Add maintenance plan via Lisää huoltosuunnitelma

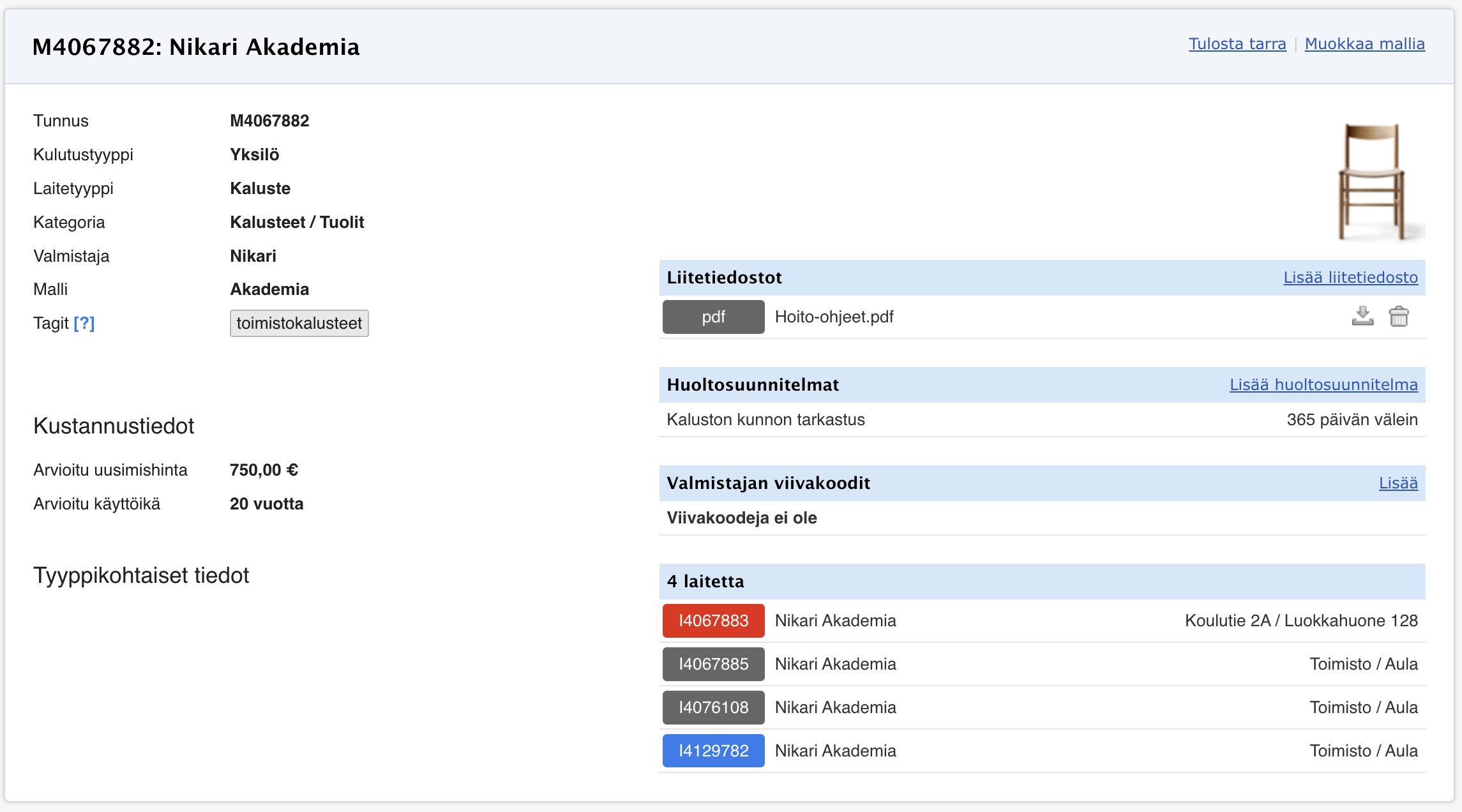click(1323, 385)
